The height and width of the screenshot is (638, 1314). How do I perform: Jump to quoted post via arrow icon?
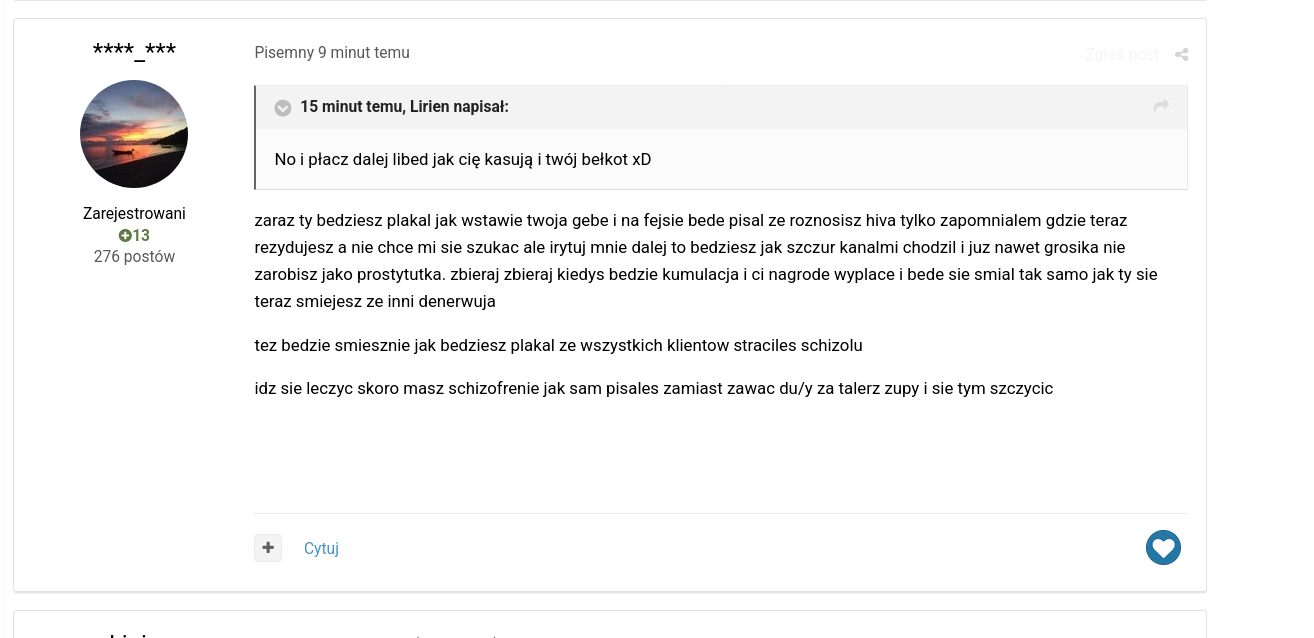tap(1161, 106)
